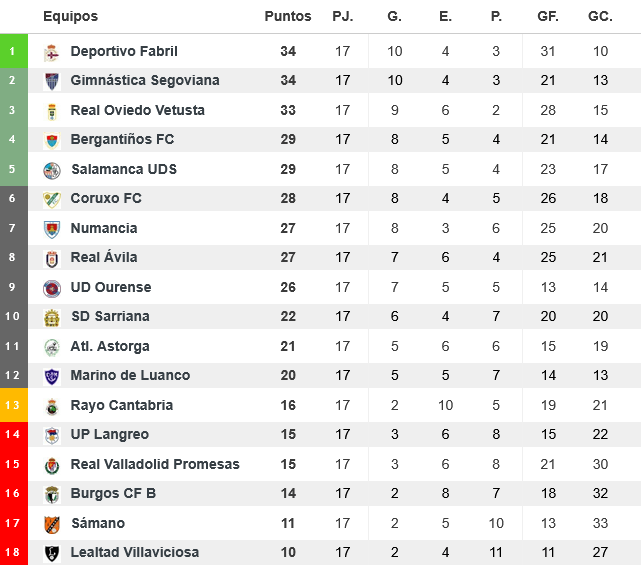Click the Real Oviedo Vetusta badge
The image size is (641, 565).
52,111
